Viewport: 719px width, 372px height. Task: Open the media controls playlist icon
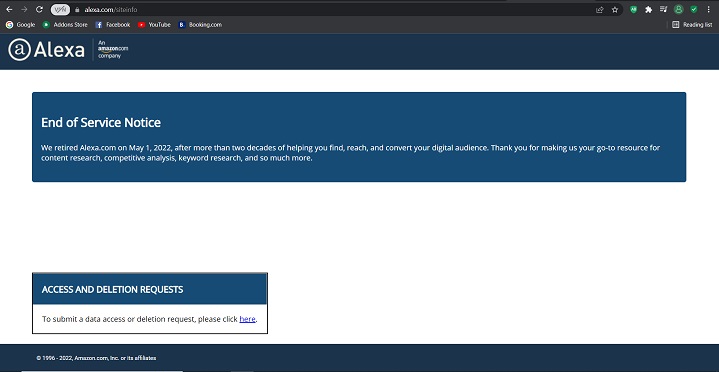click(x=664, y=9)
